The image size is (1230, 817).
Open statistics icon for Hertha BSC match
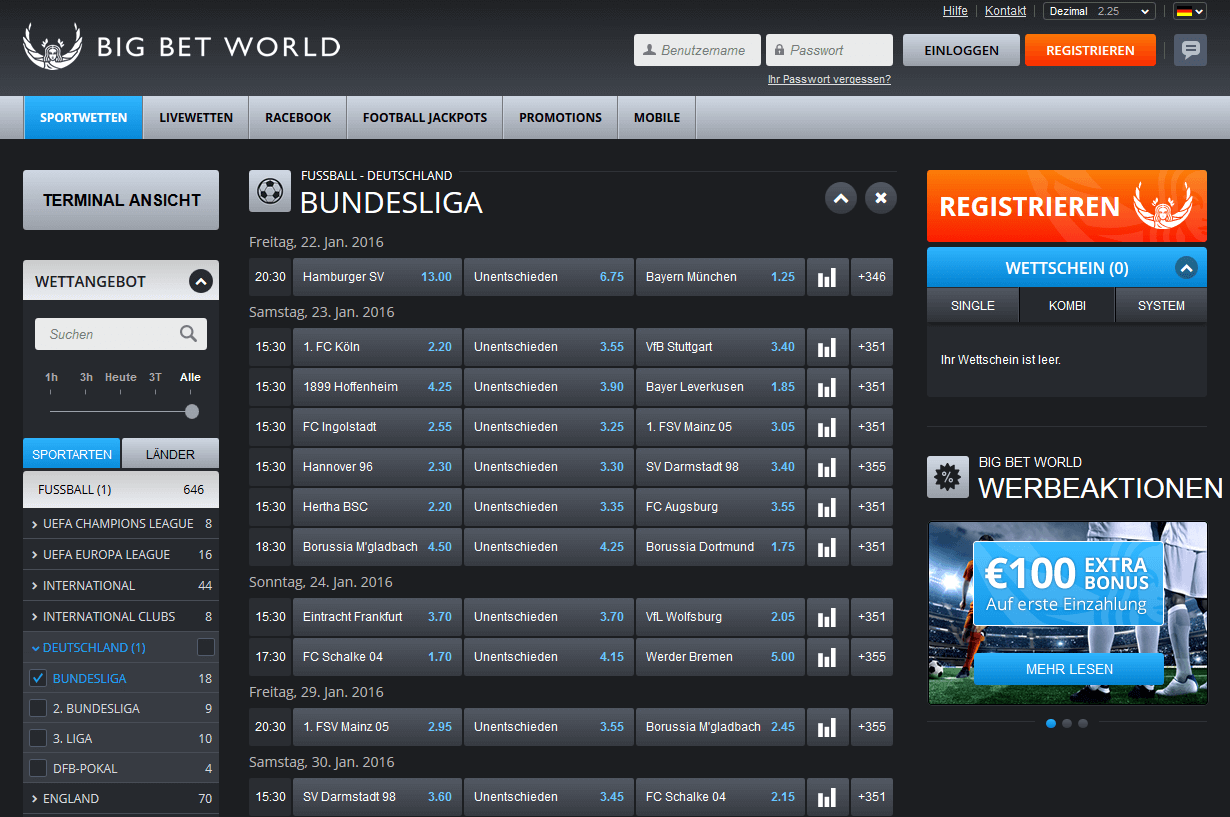click(827, 507)
